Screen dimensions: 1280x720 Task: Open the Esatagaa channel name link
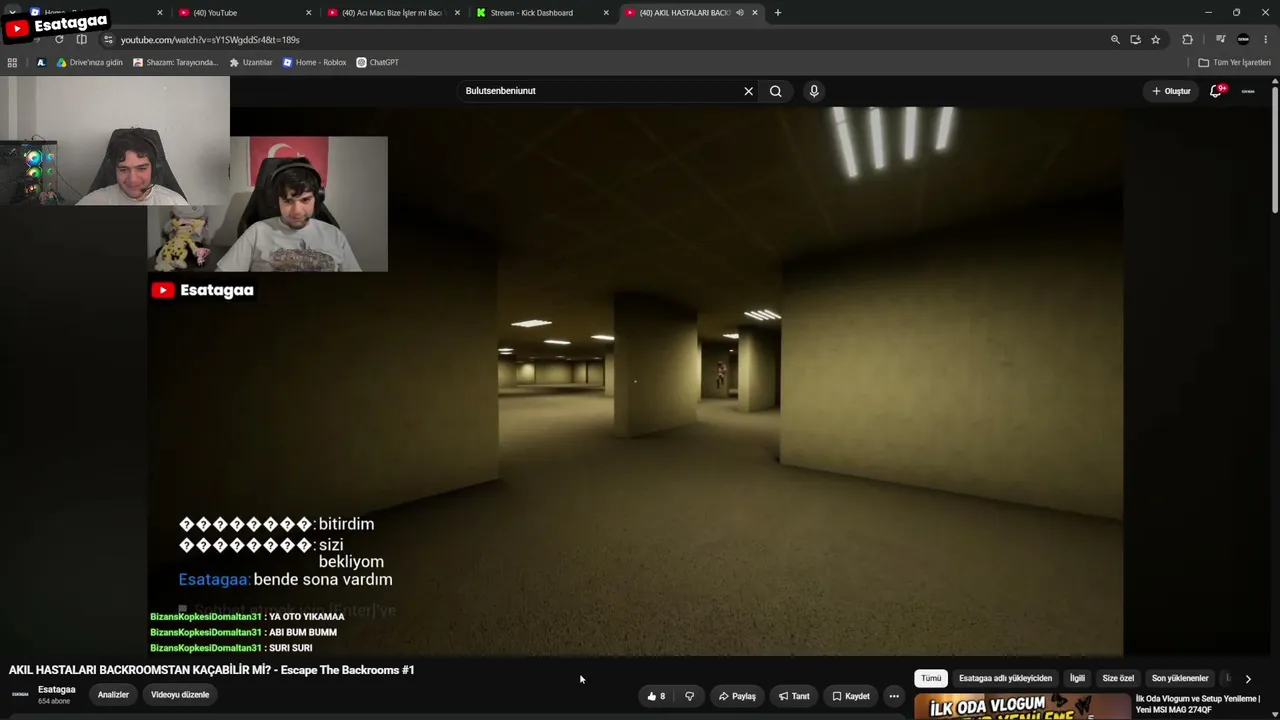click(x=56, y=690)
